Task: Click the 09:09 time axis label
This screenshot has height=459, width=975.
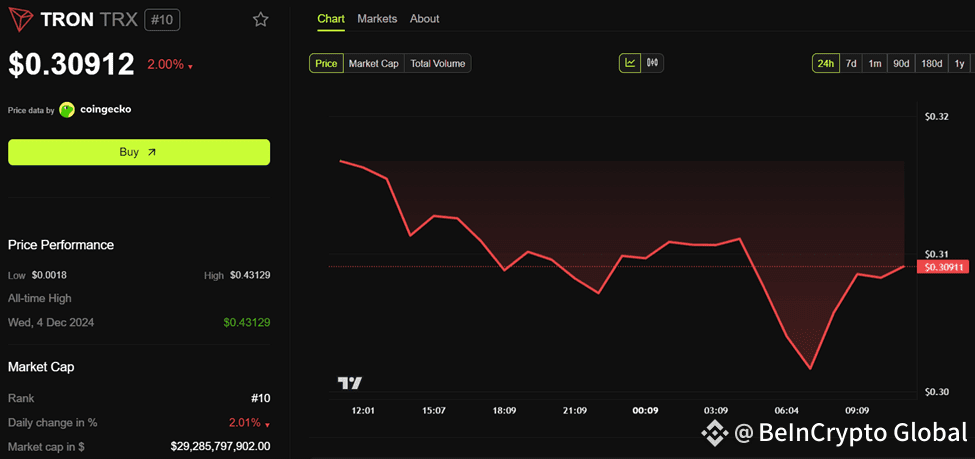Action: 857,411
